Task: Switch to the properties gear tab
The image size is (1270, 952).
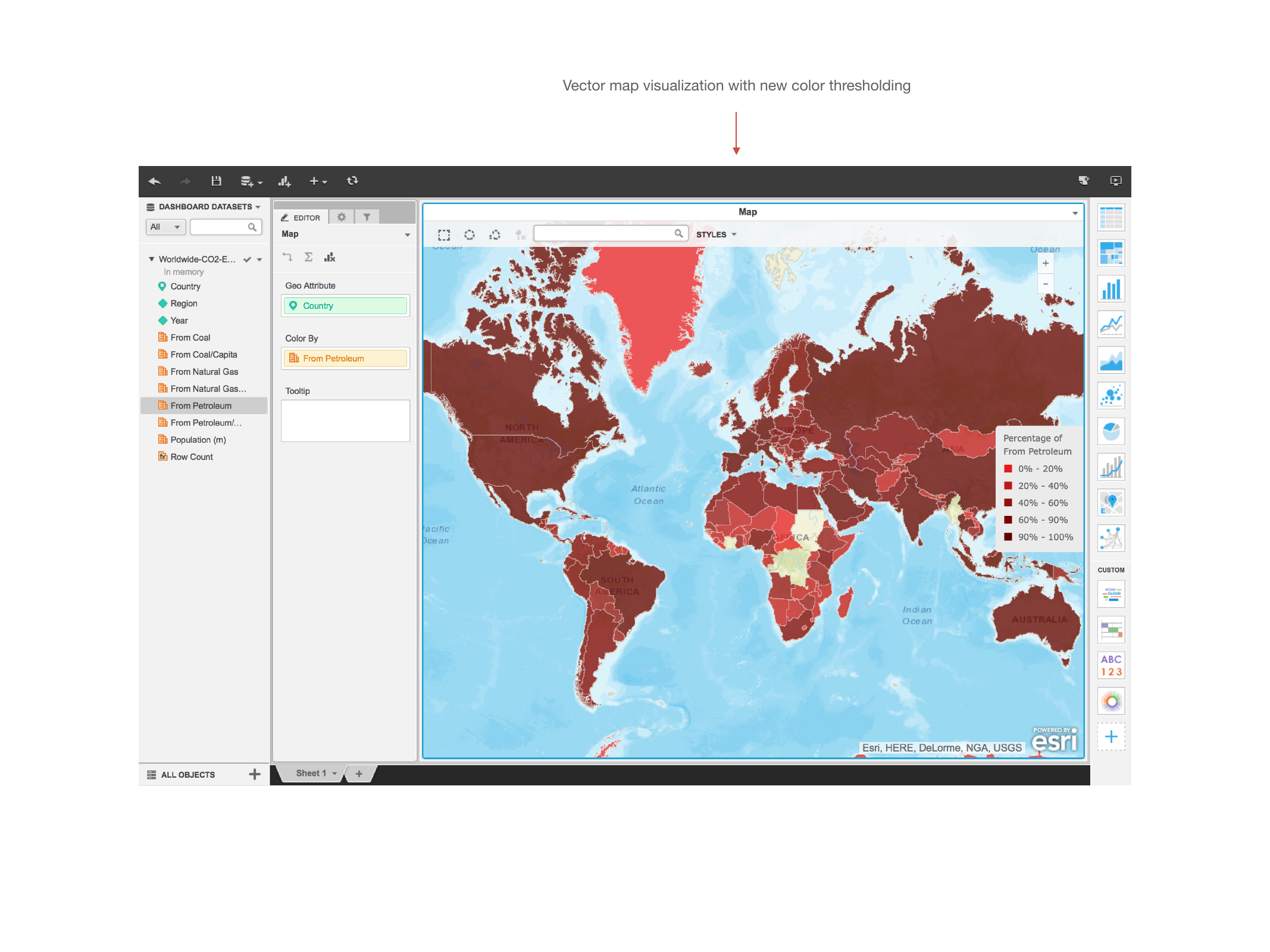Action: coord(342,217)
